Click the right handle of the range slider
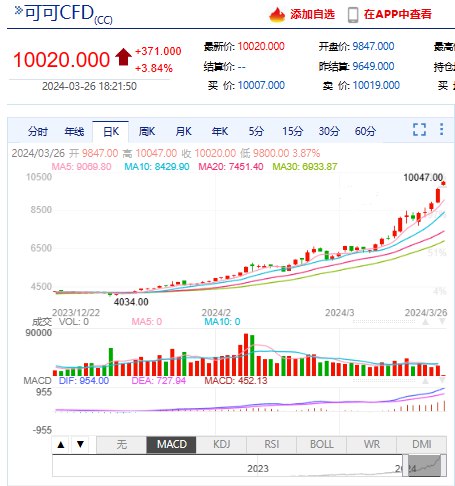Screen dimensions: 455x486 [443, 465]
